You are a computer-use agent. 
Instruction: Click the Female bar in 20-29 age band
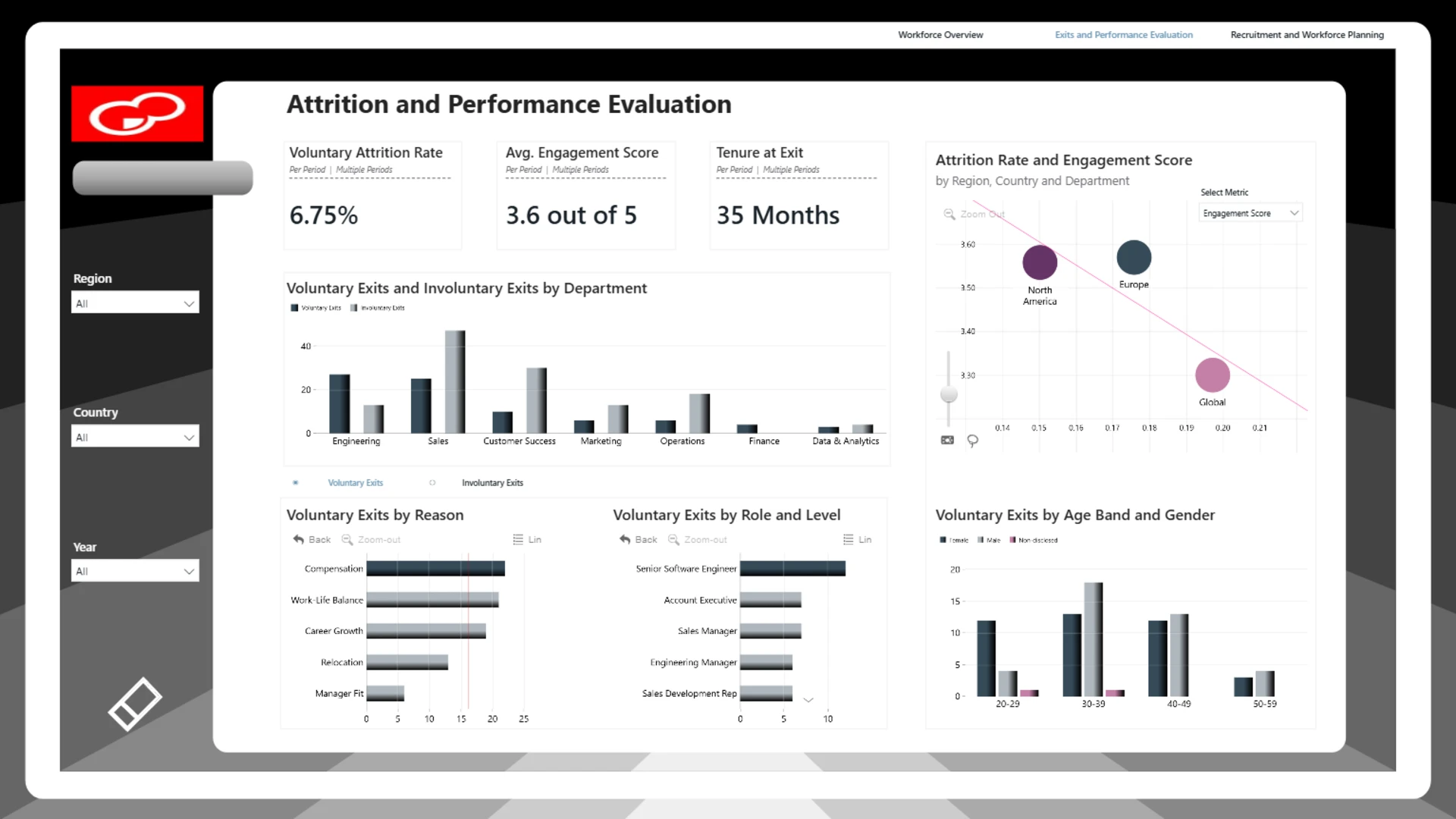(986, 658)
